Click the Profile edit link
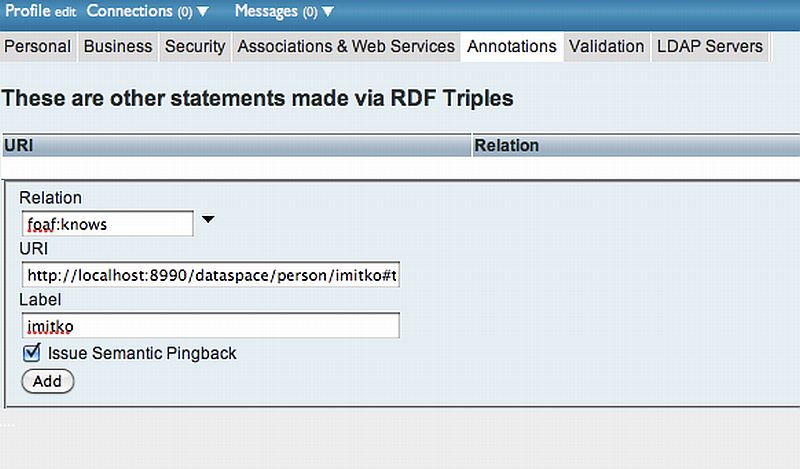The image size is (800, 469). [x=65, y=12]
